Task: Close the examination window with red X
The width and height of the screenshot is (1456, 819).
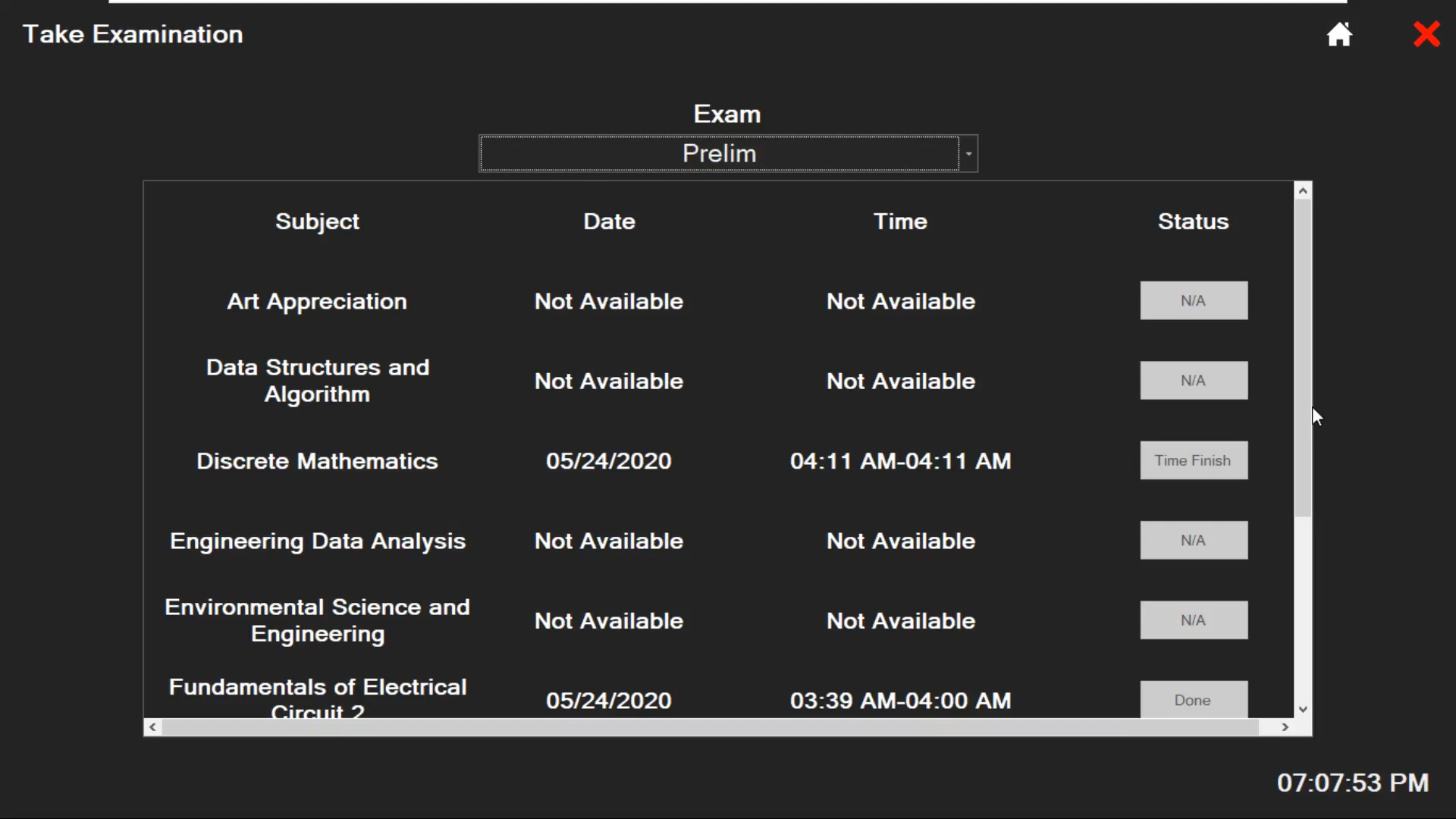Action: (x=1426, y=34)
